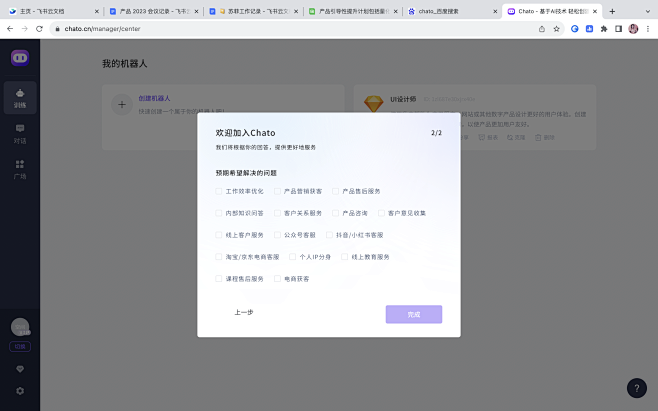This screenshot has width=658, height=411.
Task: Open 报表 for the UI设计师 robot
Action: (x=488, y=137)
